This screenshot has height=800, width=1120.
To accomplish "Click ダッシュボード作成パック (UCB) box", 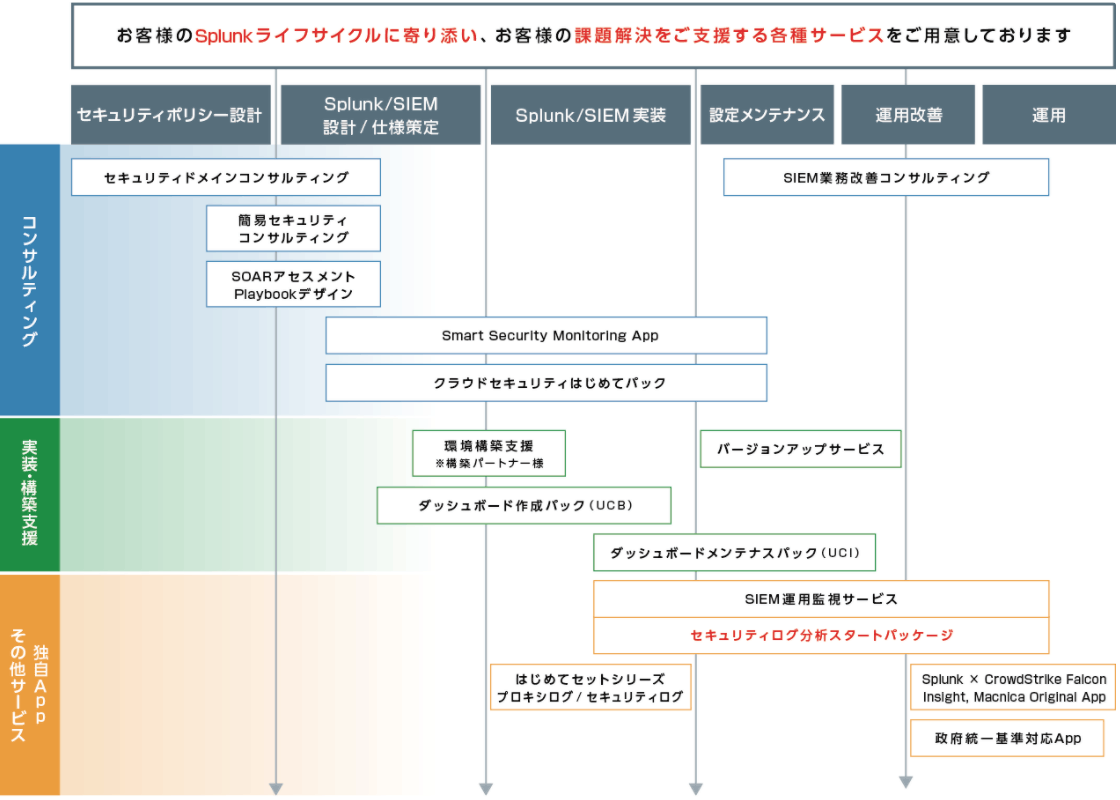I will 524,505.
